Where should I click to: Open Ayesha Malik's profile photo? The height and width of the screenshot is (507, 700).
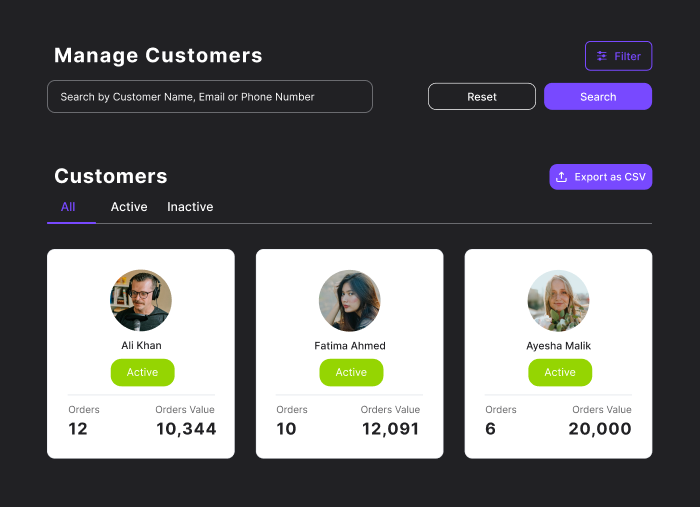(559, 301)
